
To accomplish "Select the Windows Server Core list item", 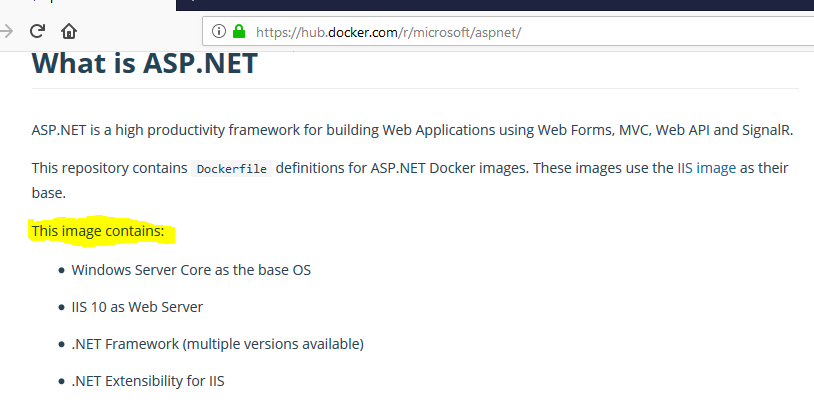I will click(x=191, y=270).
